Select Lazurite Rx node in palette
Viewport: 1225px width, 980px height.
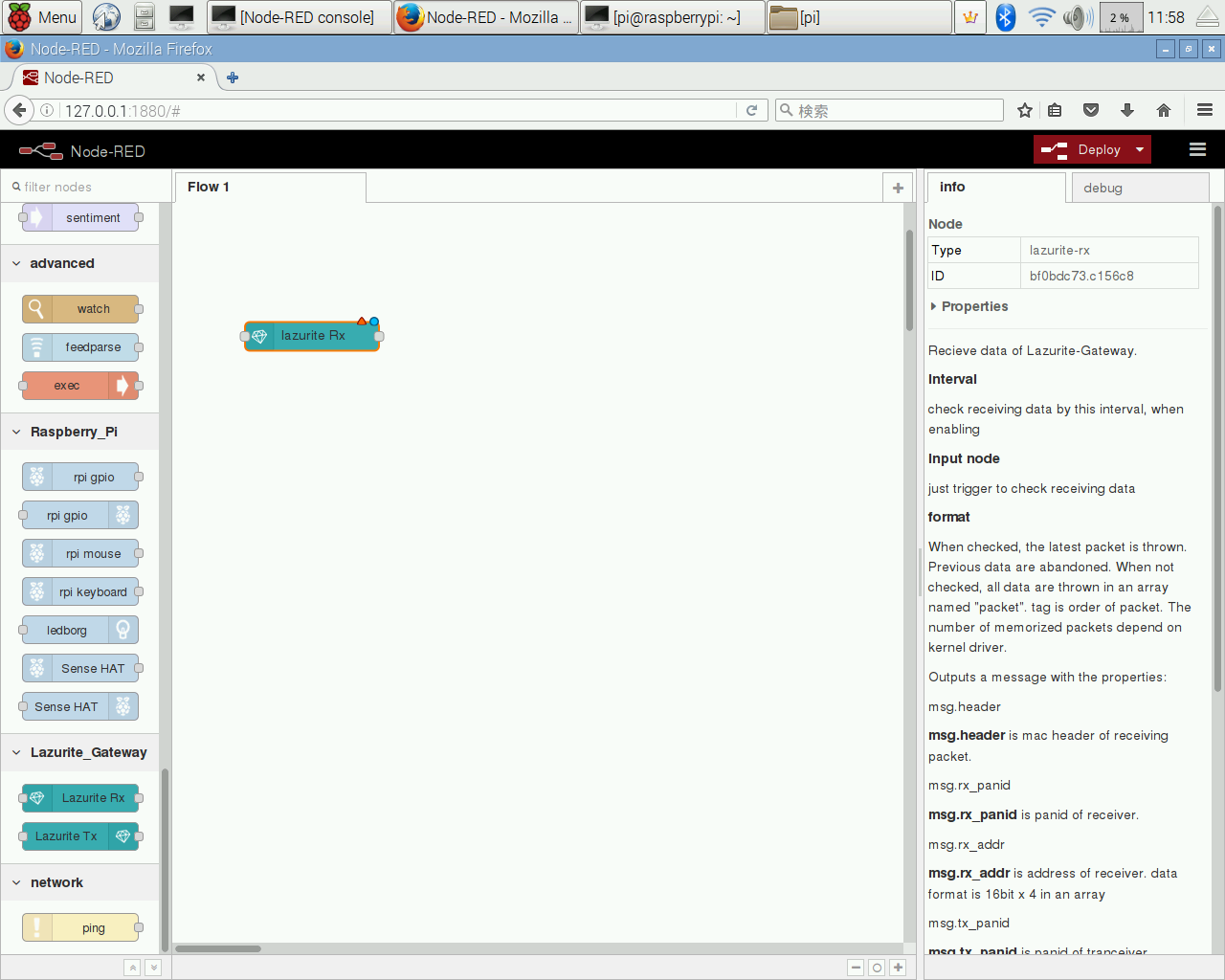pyautogui.click(x=80, y=797)
